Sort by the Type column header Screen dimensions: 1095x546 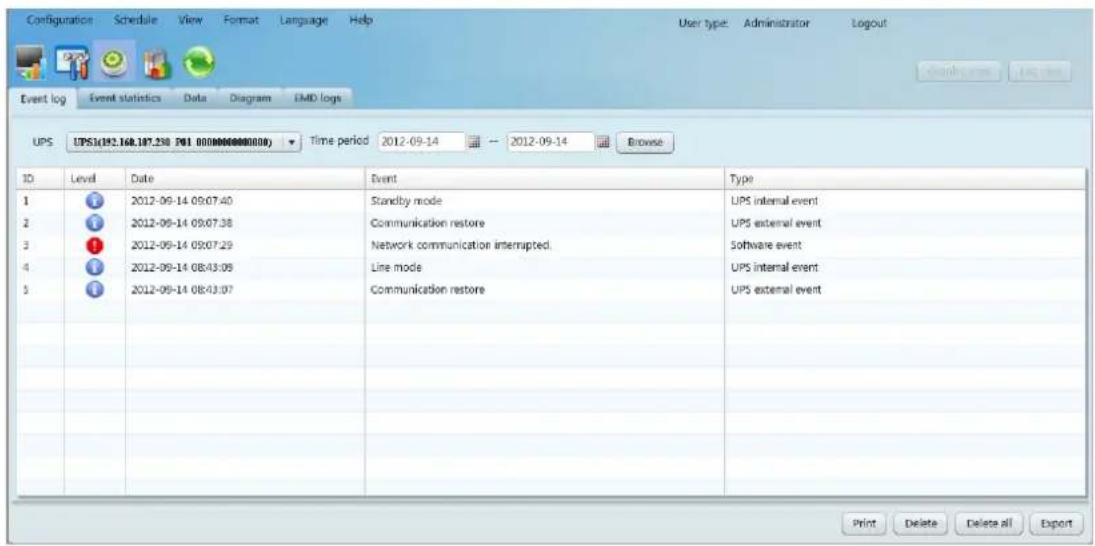(x=905, y=179)
